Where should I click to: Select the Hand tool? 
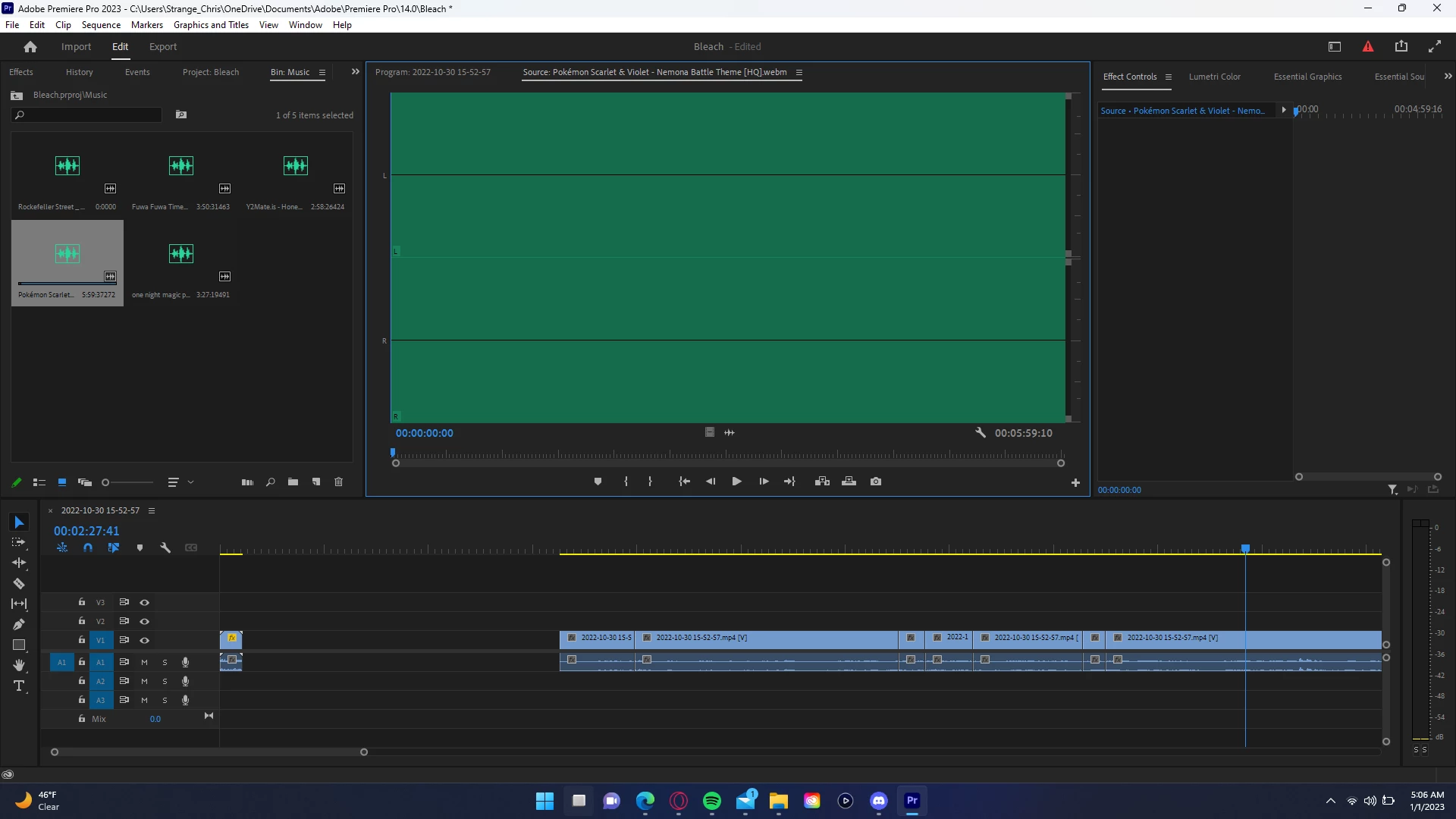[x=19, y=666]
